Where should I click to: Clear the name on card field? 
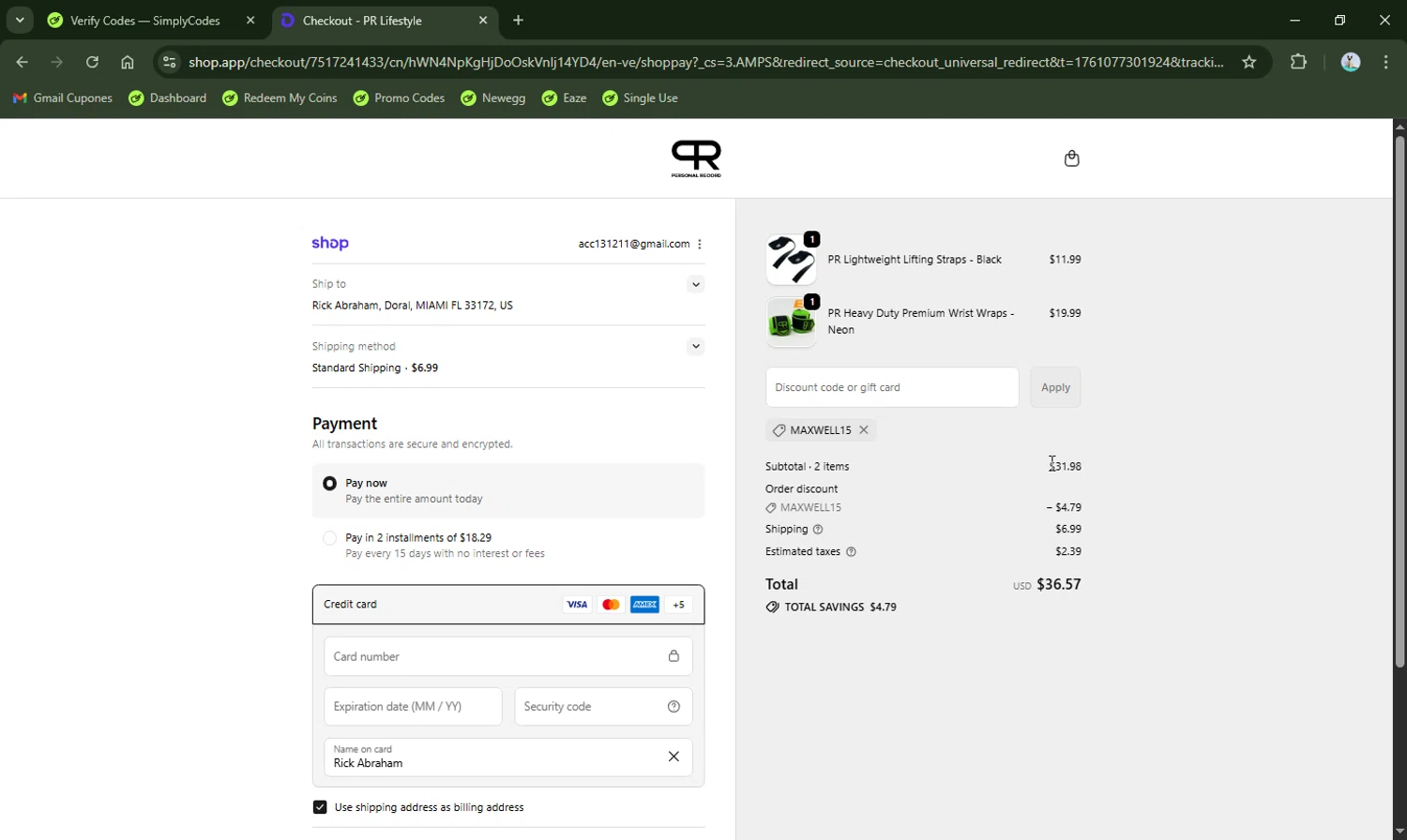673,757
